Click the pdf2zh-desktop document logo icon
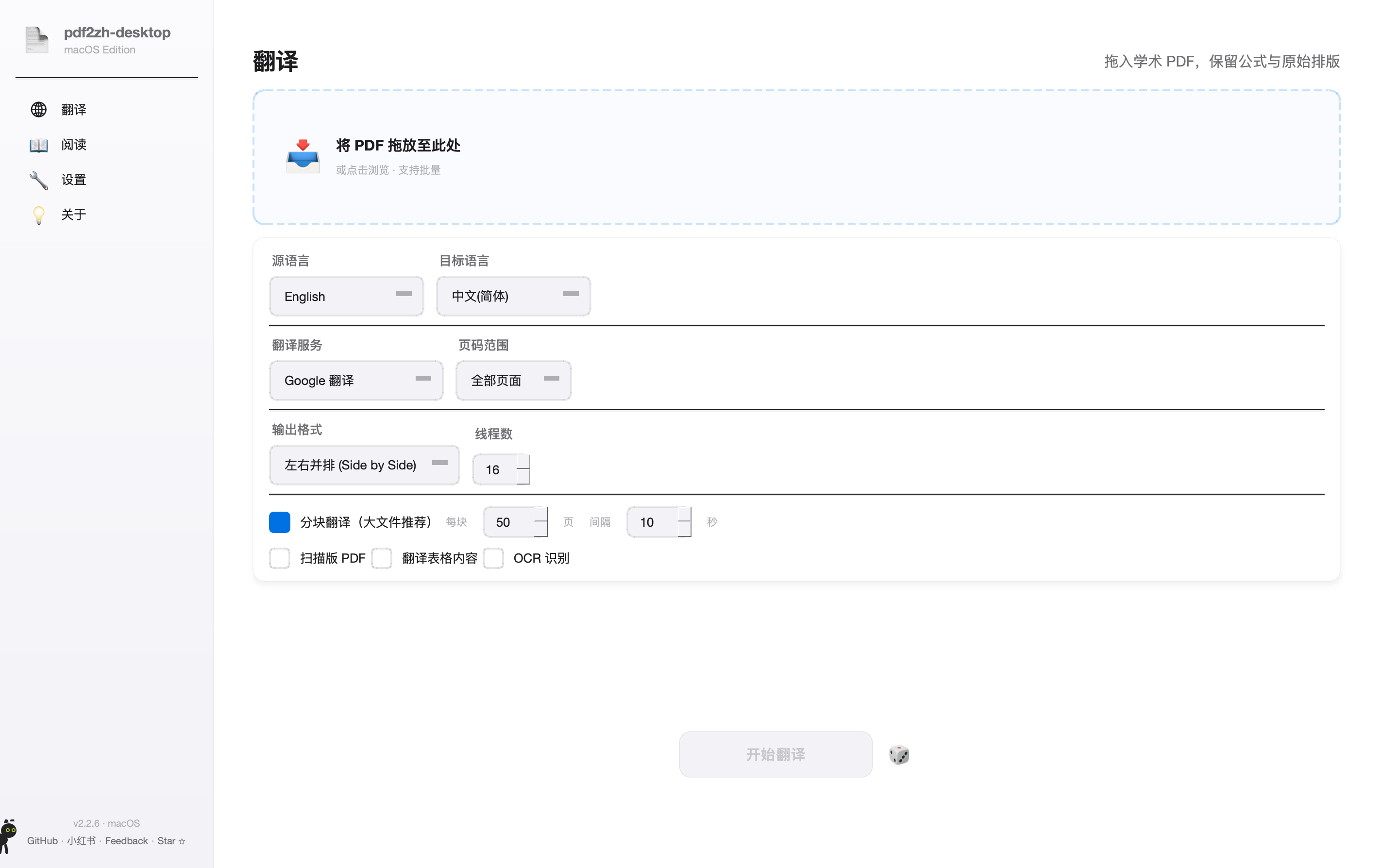Viewport: 1380px width, 868px height. click(37, 39)
